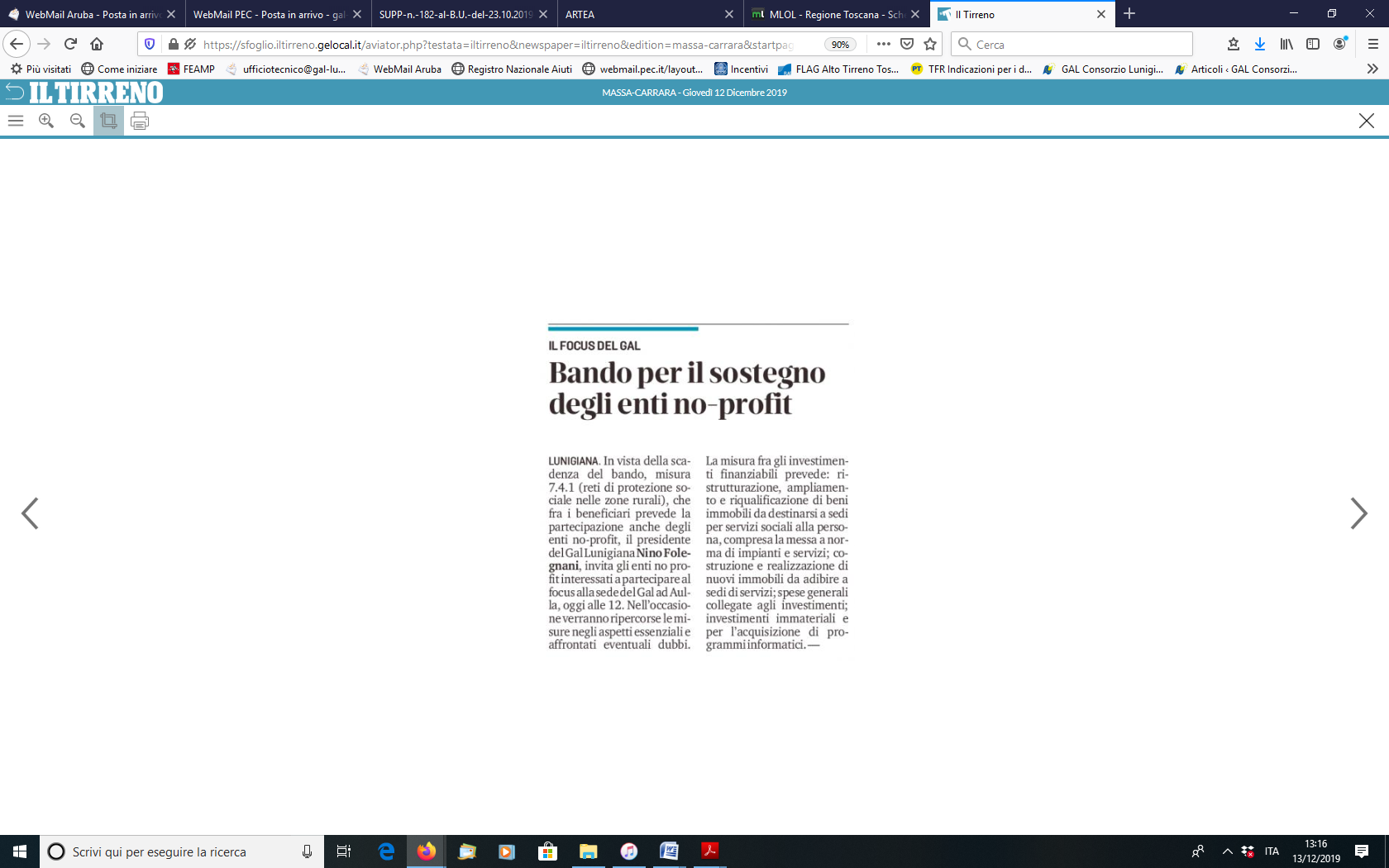Open File Explorer from taskbar
Screen dimensions: 1389x868
588,851
